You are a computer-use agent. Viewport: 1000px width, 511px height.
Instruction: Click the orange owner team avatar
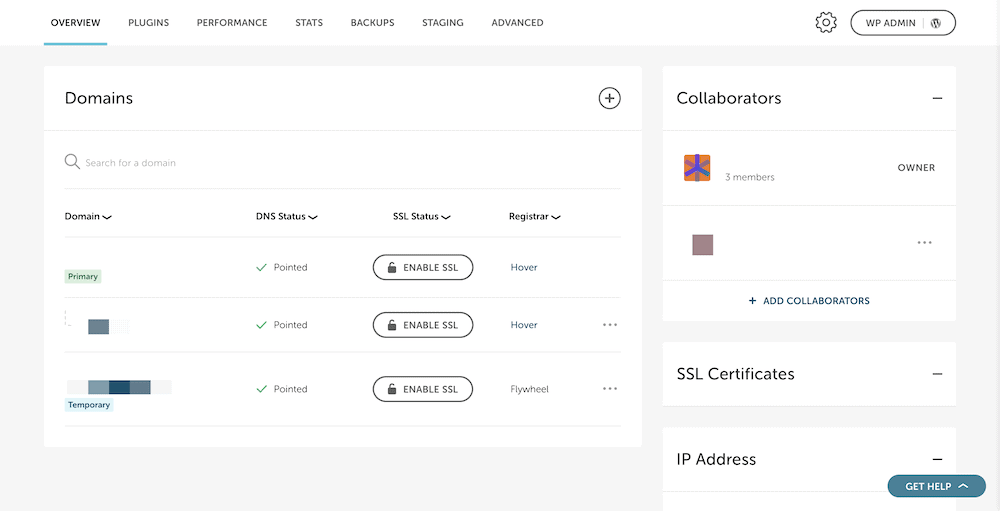(x=697, y=168)
